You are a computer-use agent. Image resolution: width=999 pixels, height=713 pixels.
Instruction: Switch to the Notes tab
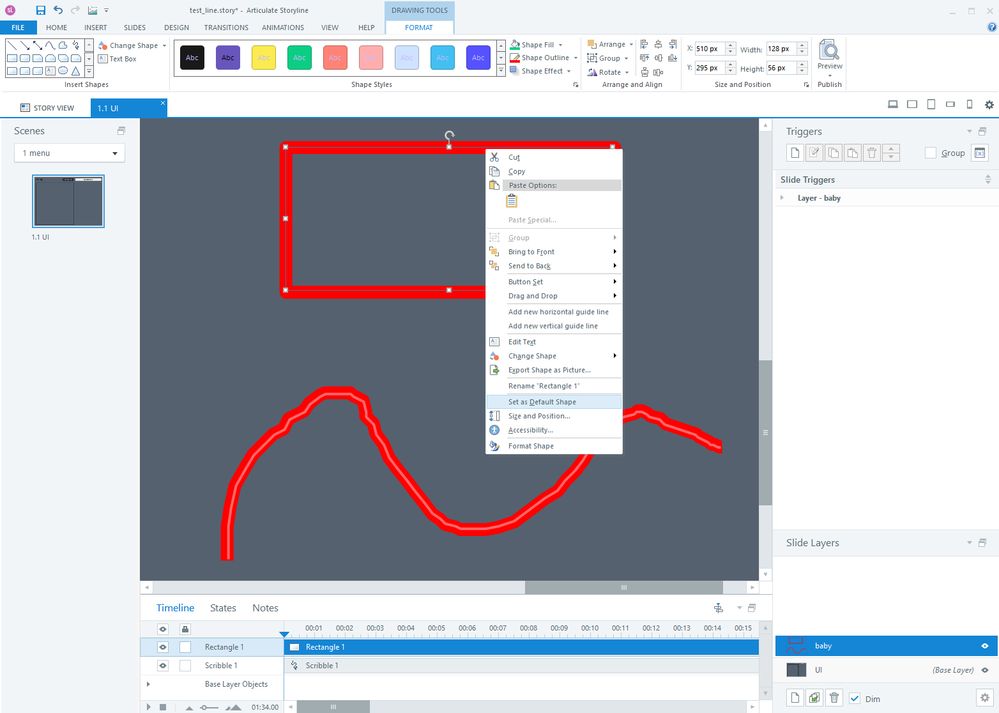[265, 608]
